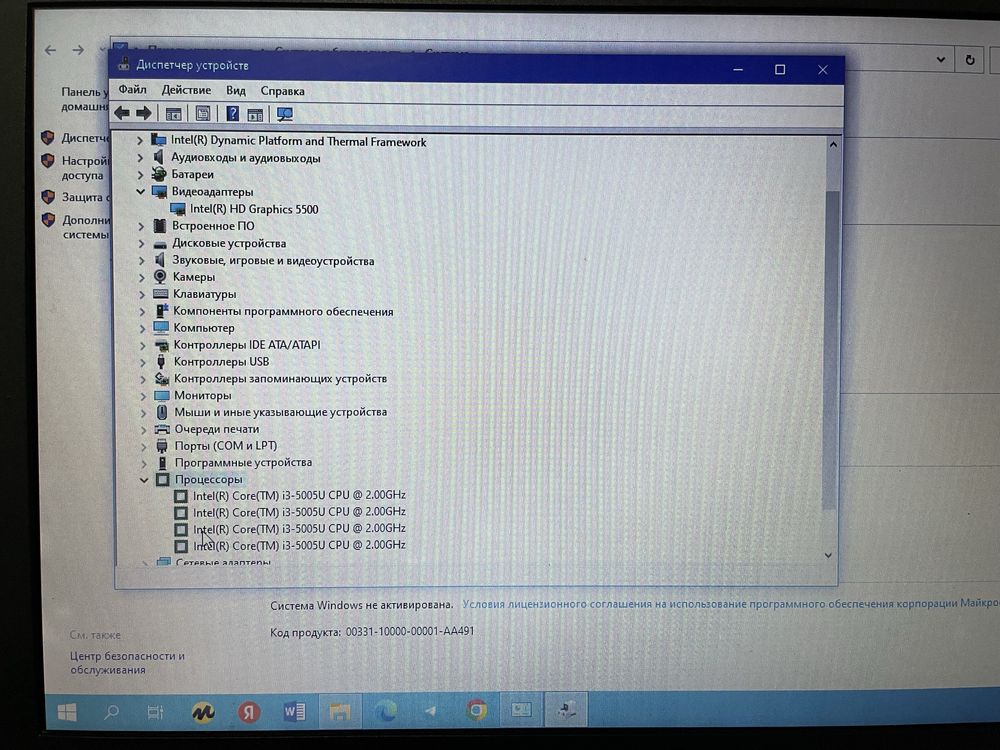This screenshot has width=1000, height=750.
Task: Click the Контроллеры USB plug icon
Action: [161, 362]
